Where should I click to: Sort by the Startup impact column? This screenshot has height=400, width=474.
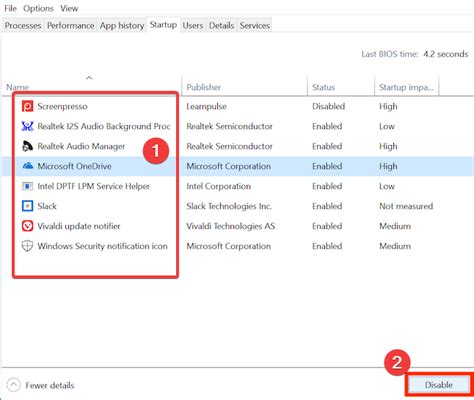(406, 87)
